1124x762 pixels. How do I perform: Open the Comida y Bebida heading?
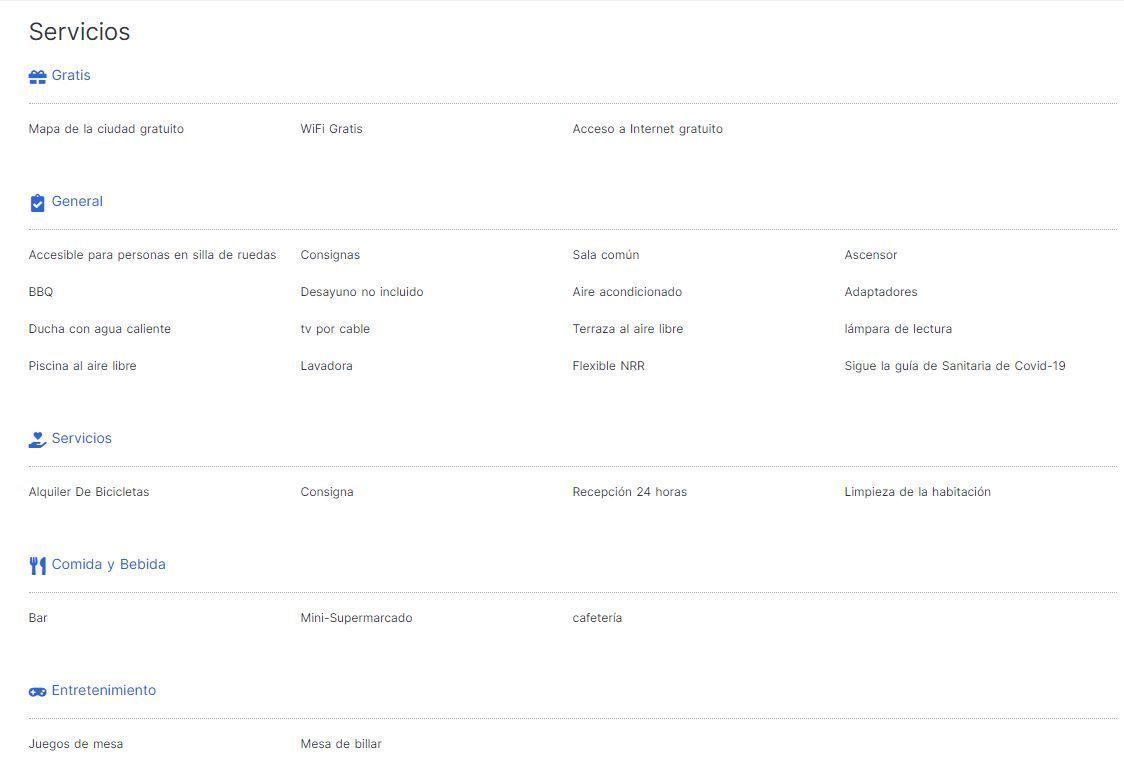108,564
